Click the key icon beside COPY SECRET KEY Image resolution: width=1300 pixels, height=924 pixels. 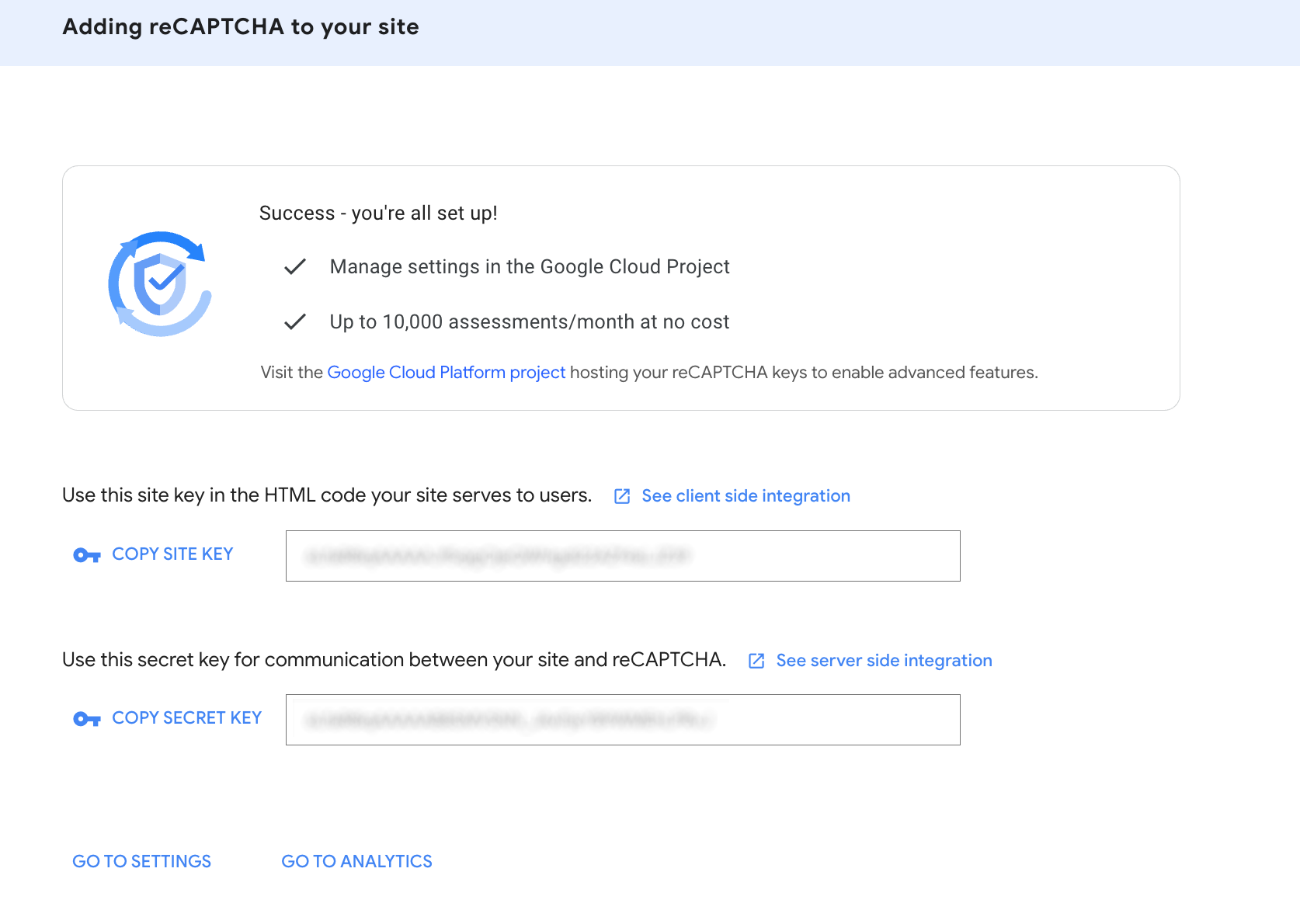(x=87, y=719)
